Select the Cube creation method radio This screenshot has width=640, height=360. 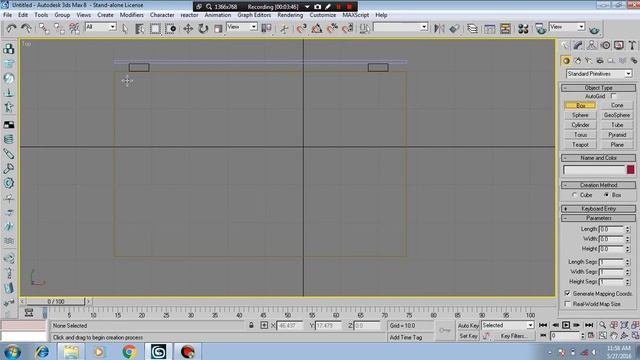[575, 195]
